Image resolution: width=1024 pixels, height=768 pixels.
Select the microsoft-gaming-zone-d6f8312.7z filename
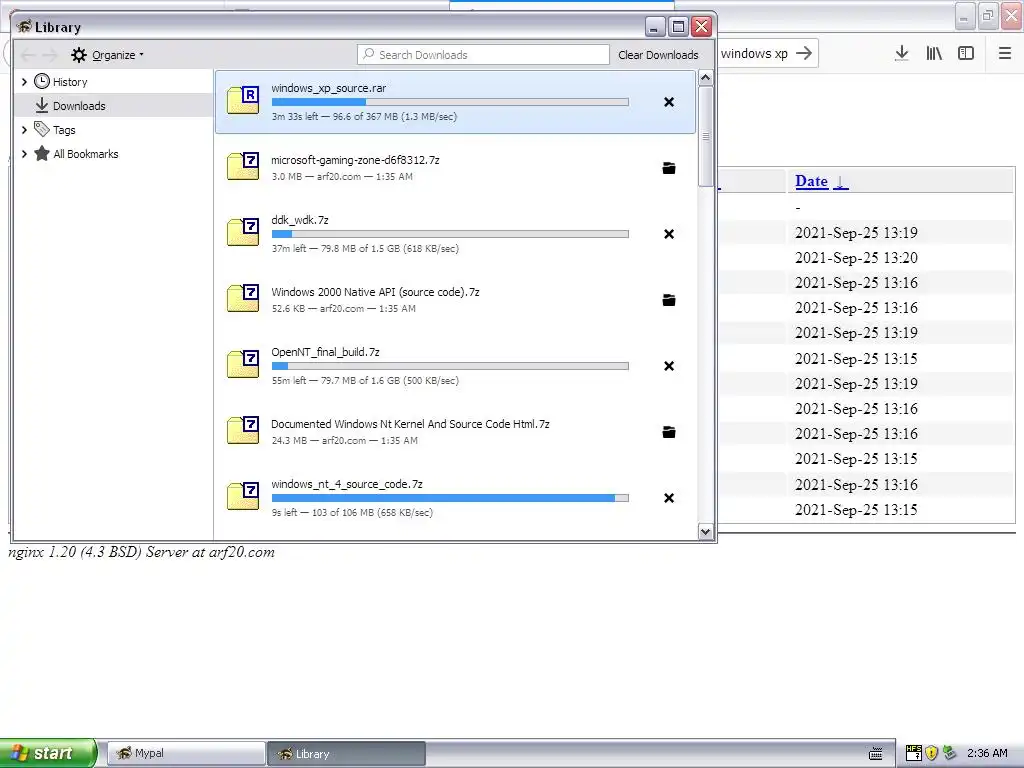click(355, 160)
